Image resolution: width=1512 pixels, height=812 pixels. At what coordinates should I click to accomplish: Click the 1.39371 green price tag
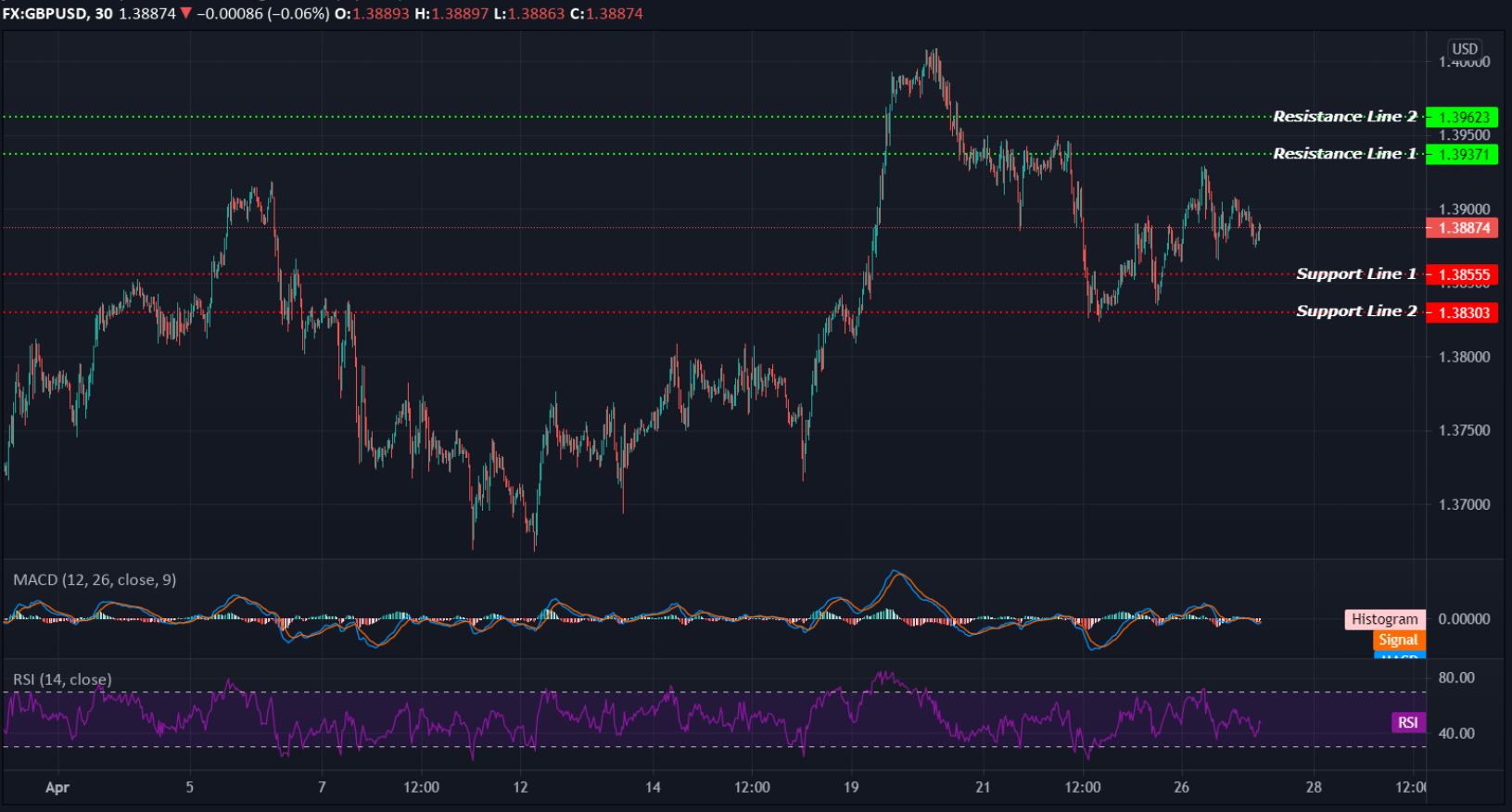pos(1462,155)
